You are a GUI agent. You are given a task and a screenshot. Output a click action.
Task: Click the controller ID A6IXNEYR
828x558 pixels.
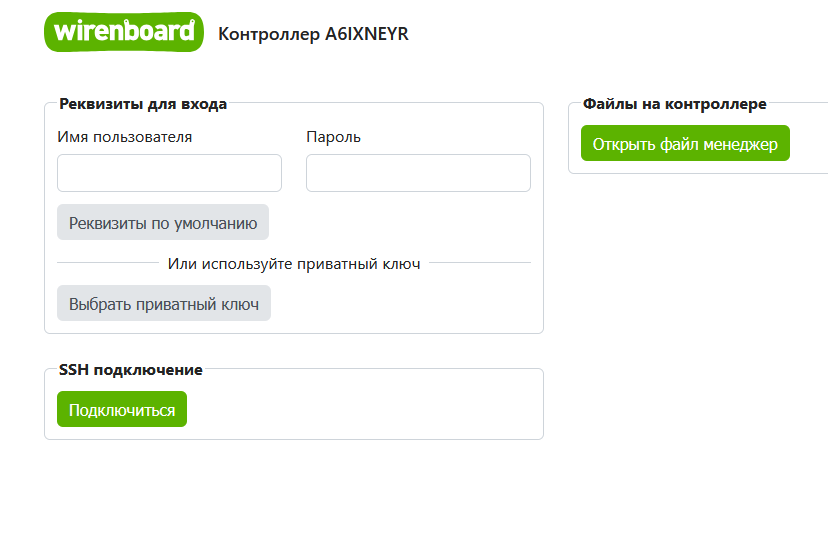[367, 34]
